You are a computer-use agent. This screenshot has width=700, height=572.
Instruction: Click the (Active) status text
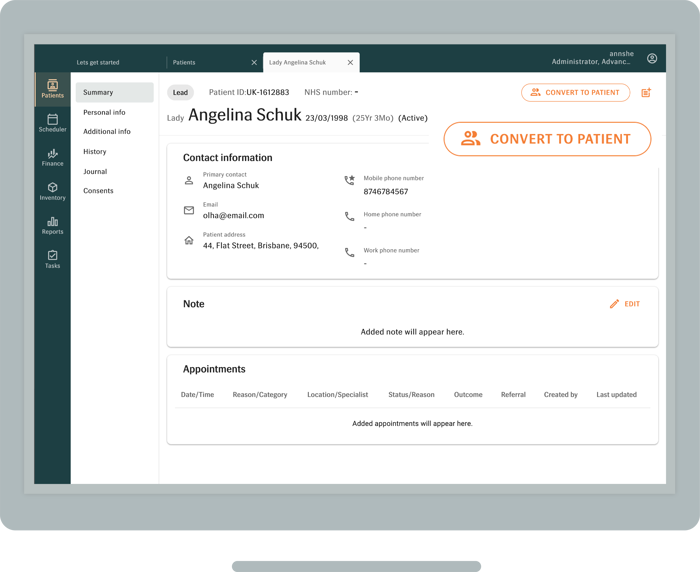[412, 118]
